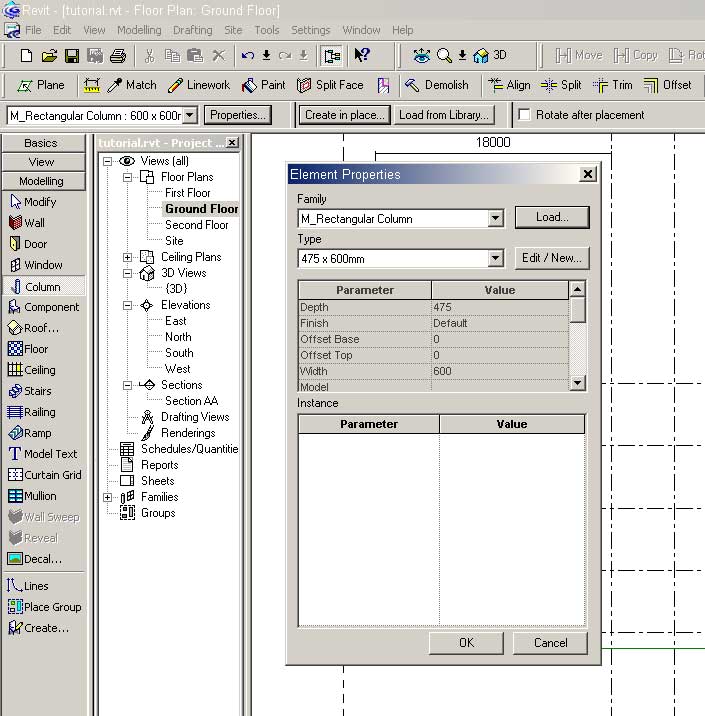The width and height of the screenshot is (705, 716).
Task: Select Section AA in the Project Browser
Action: (x=191, y=400)
